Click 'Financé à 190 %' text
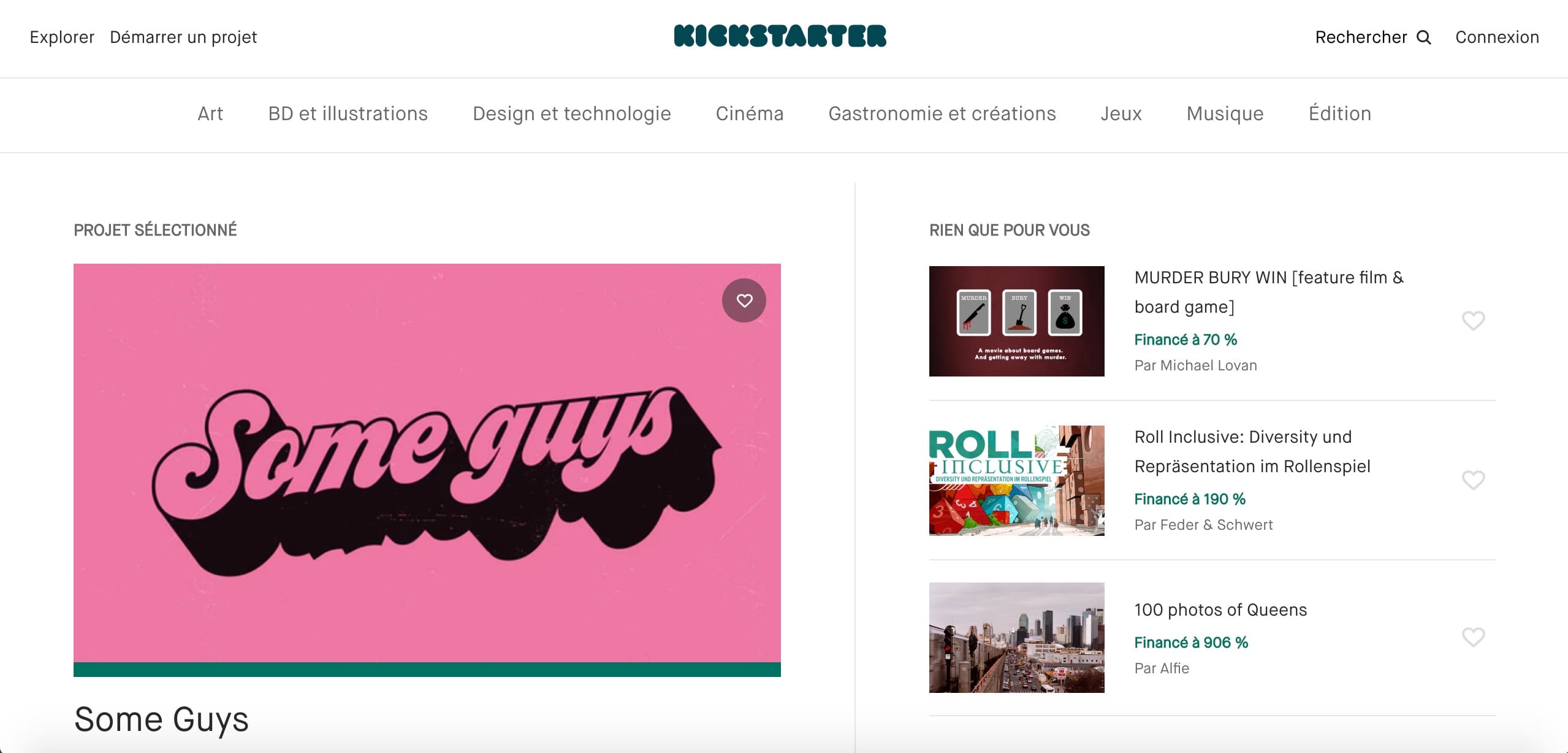 point(1190,499)
